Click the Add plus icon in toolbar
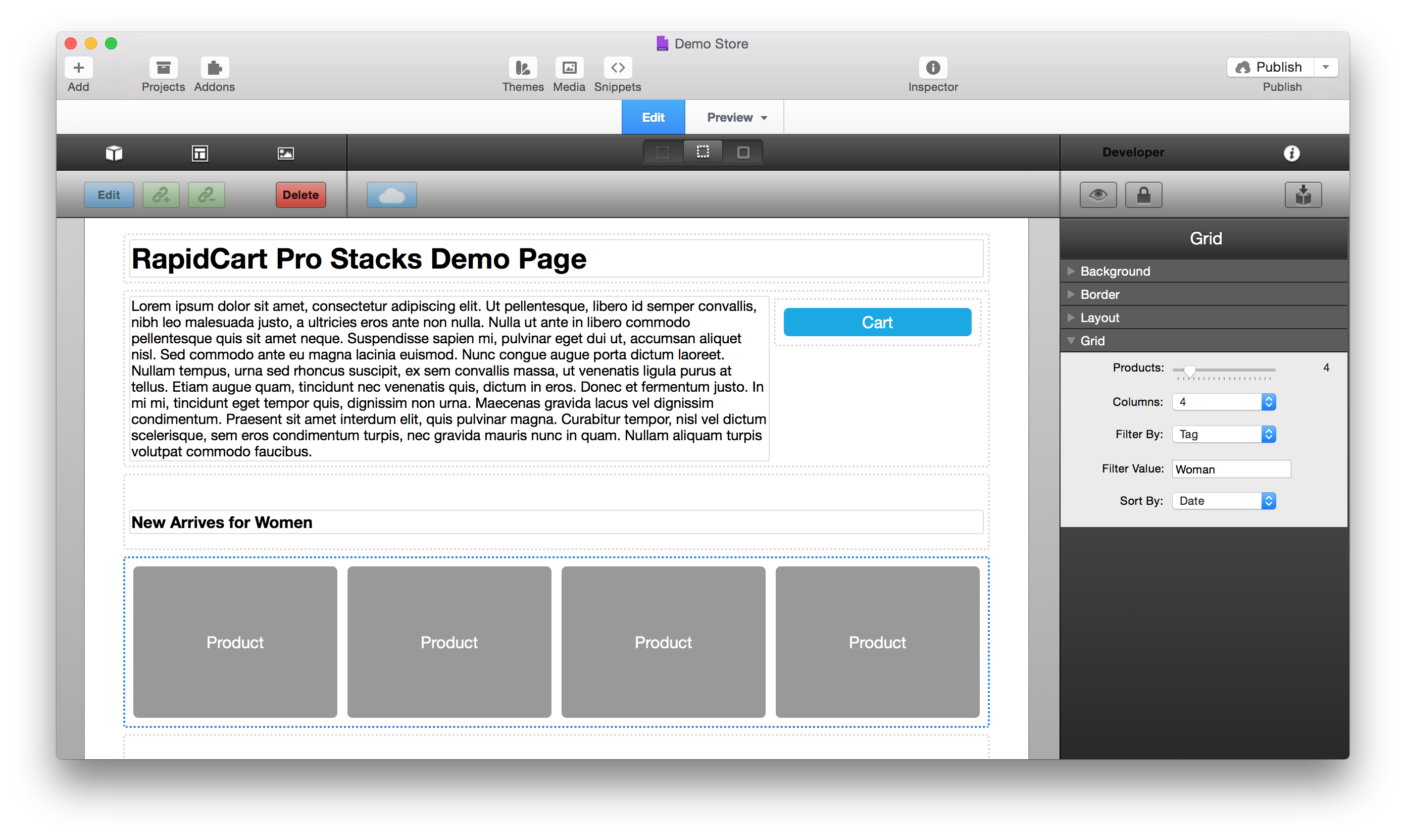1406x840 pixels. (x=79, y=68)
